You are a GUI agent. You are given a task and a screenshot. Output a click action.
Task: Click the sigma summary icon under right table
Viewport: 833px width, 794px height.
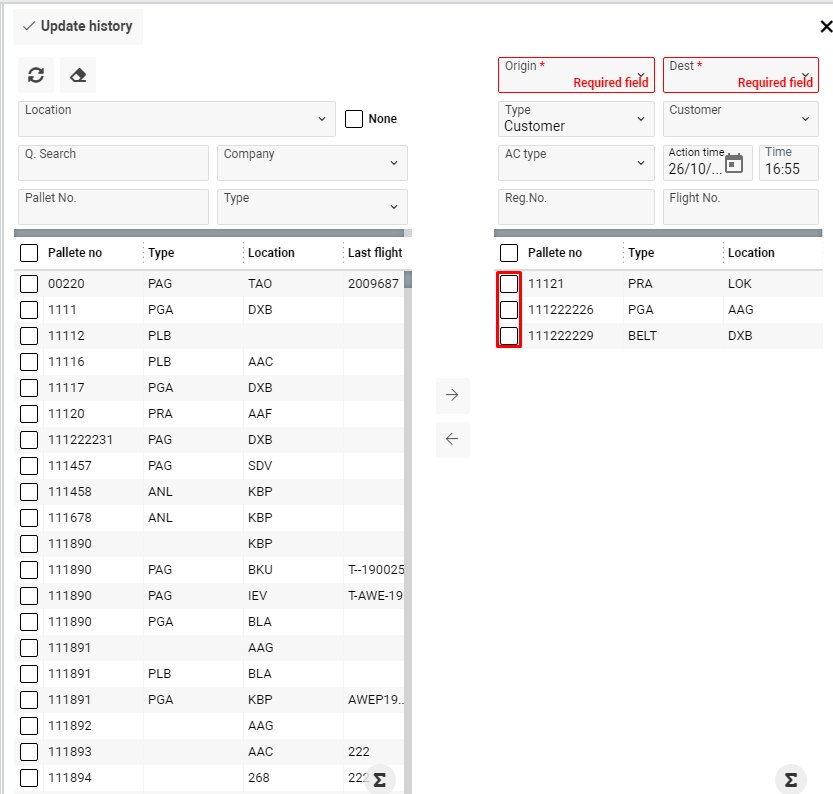point(790,780)
